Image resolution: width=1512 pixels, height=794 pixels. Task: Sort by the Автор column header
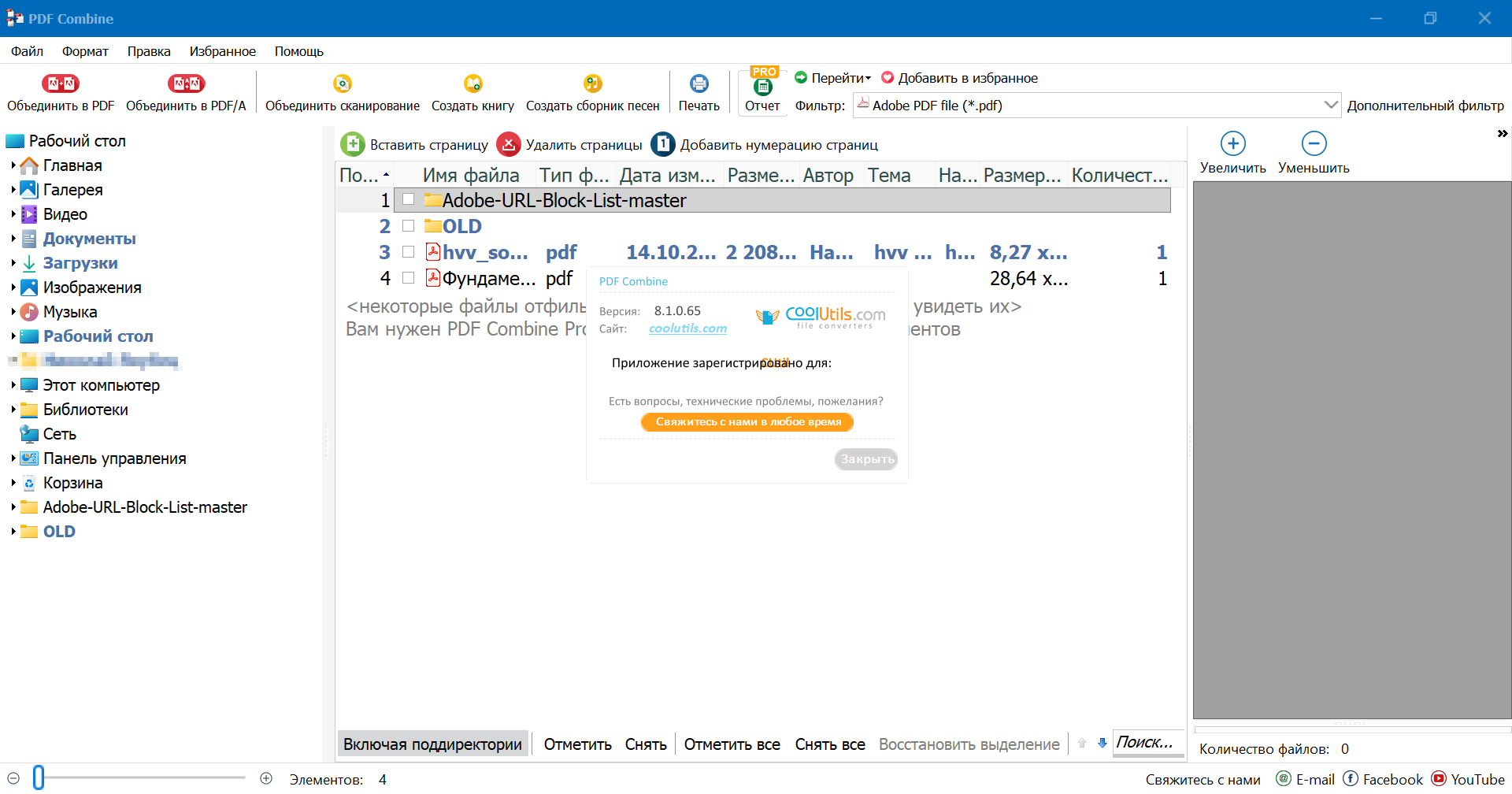tap(828, 175)
